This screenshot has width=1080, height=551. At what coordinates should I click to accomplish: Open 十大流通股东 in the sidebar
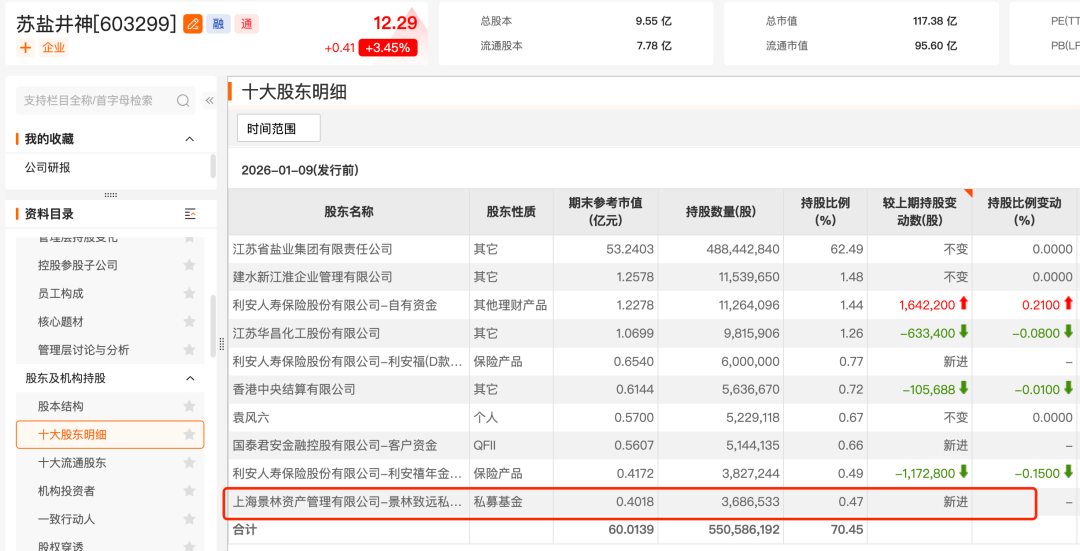[x=72, y=463]
